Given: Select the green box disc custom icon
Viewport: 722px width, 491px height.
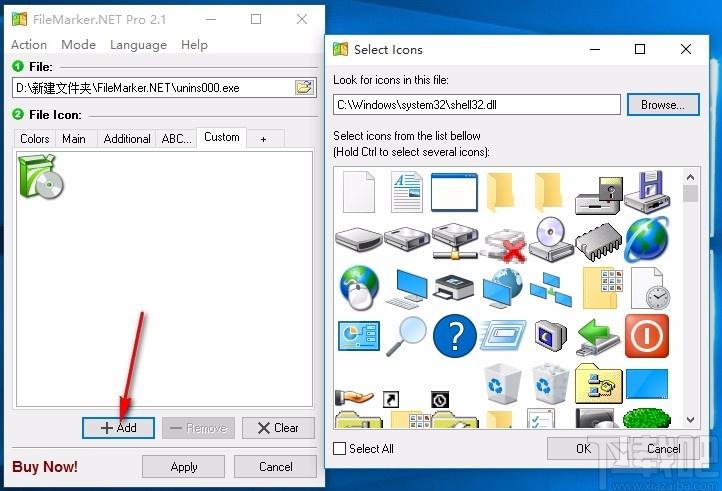Looking at the screenshot, I should [x=41, y=177].
